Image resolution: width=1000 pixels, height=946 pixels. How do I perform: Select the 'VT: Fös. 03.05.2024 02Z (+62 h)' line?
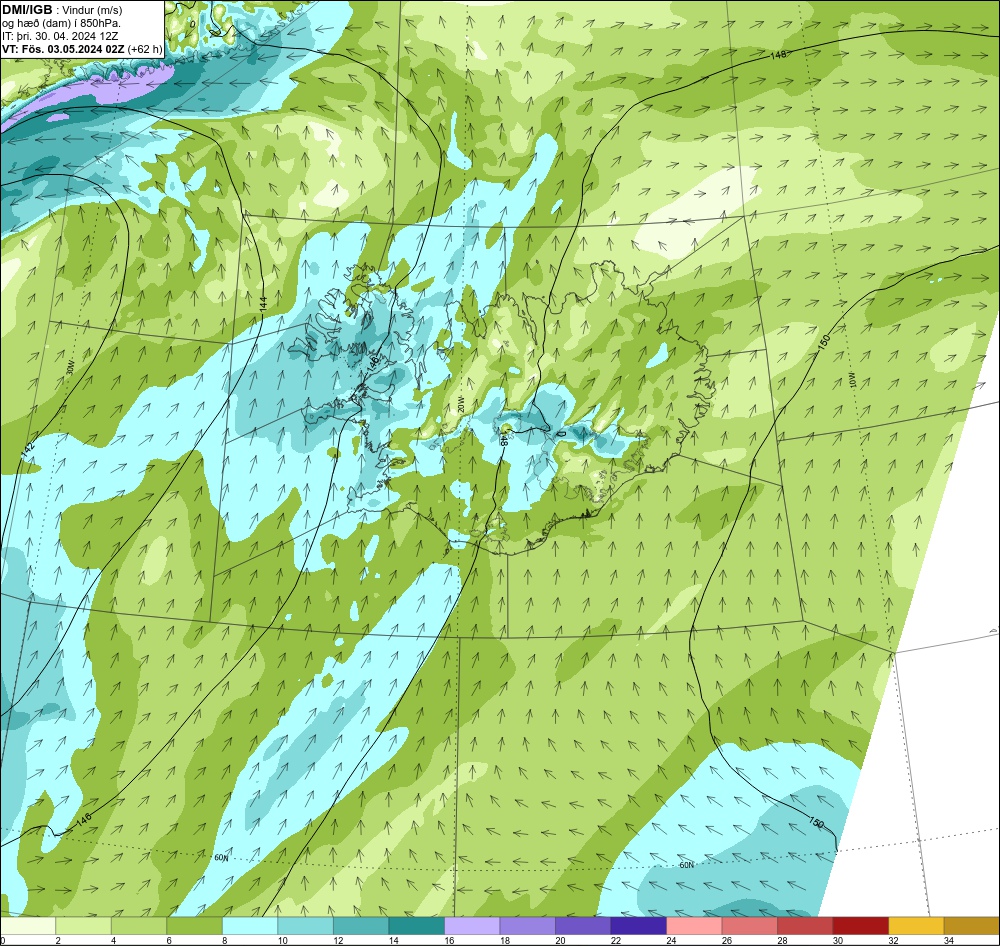[82, 48]
